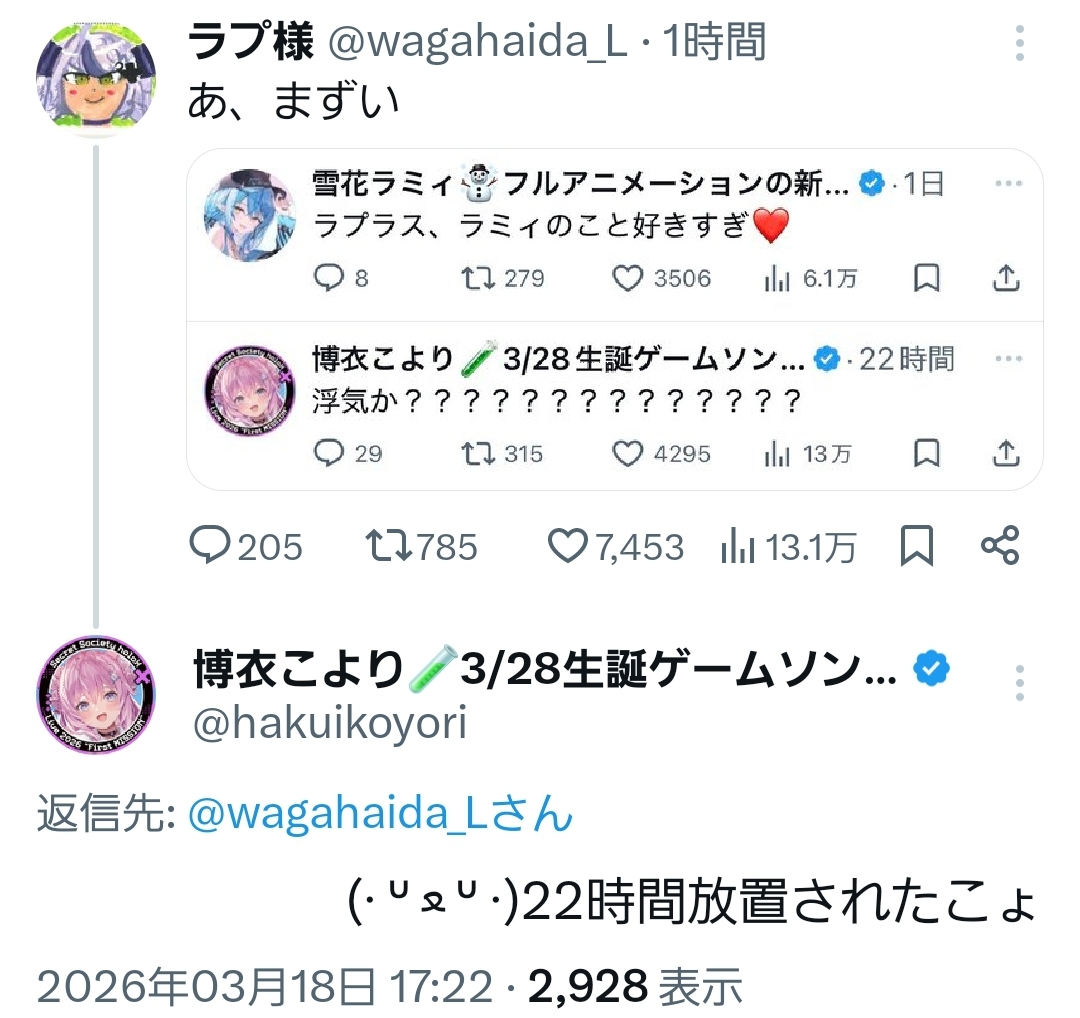The image size is (1080, 1018).
Task: View analytics showing 13.1万 impressions
Action: (788, 547)
